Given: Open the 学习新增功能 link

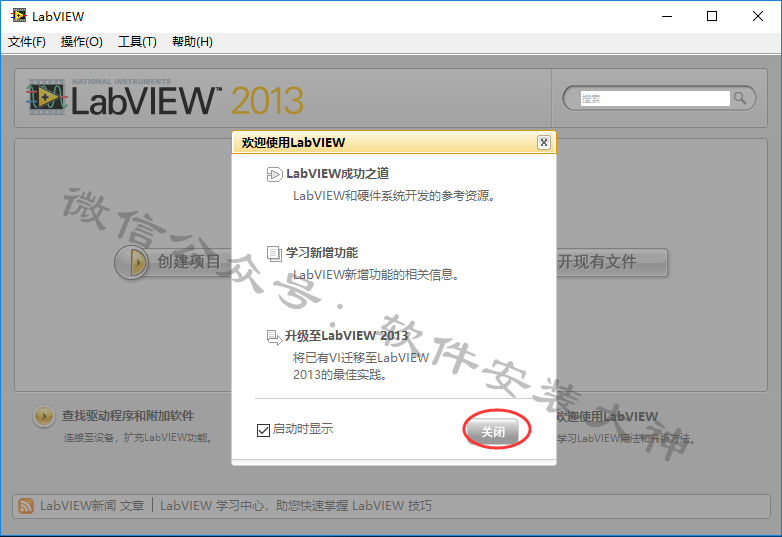Looking at the screenshot, I should (322, 253).
